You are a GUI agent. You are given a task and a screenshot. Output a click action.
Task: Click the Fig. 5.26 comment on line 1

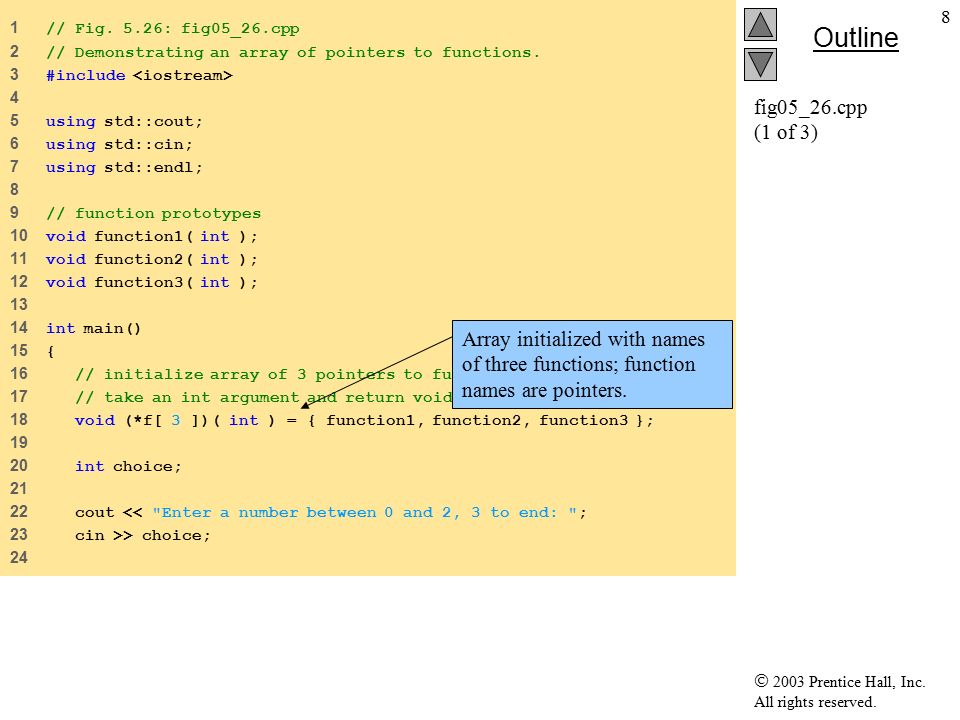click(x=173, y=29)
